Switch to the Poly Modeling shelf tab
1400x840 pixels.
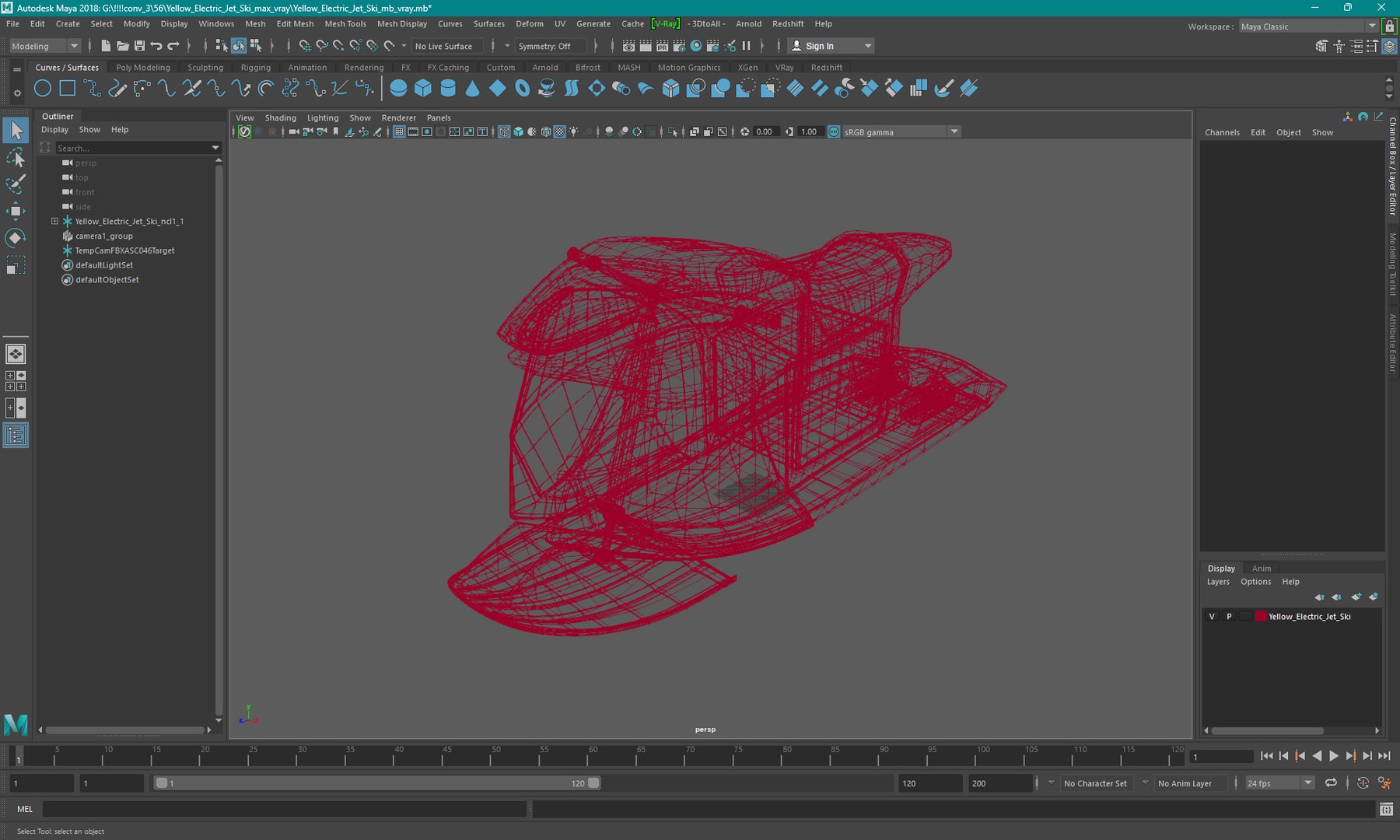point(143,68)
